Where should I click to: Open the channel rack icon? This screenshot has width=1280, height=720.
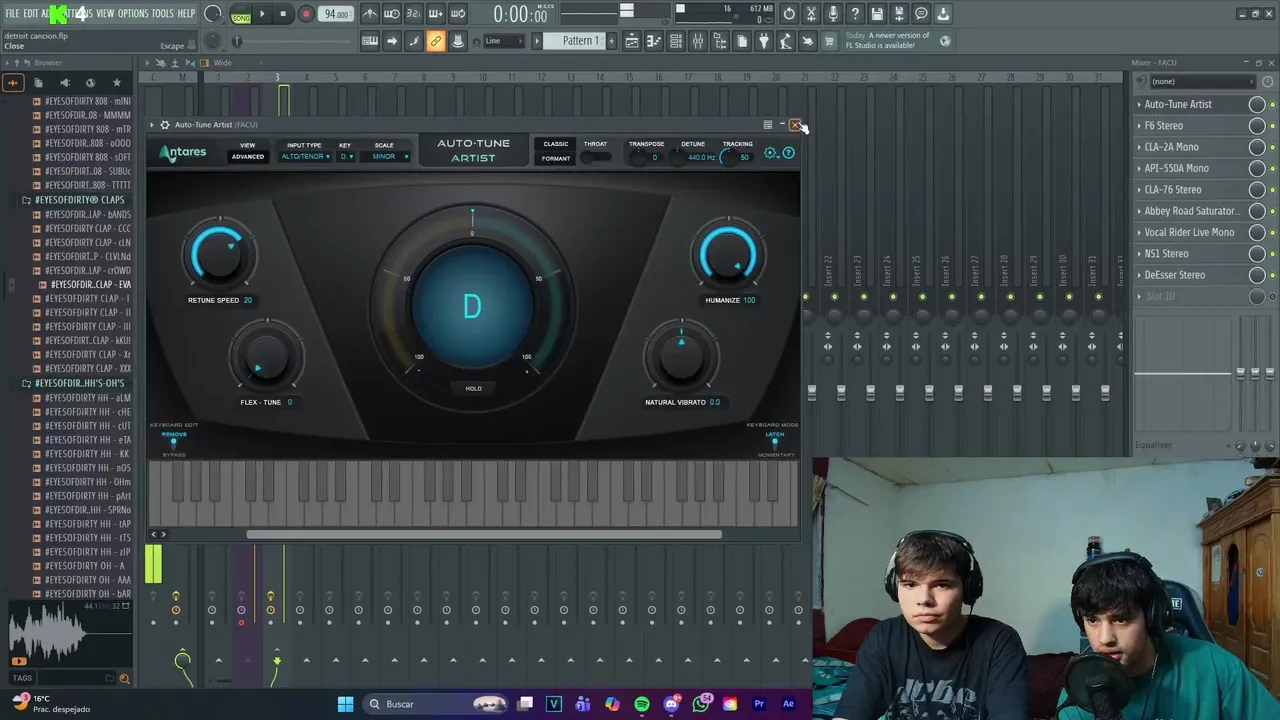click(x=676, y=41)
